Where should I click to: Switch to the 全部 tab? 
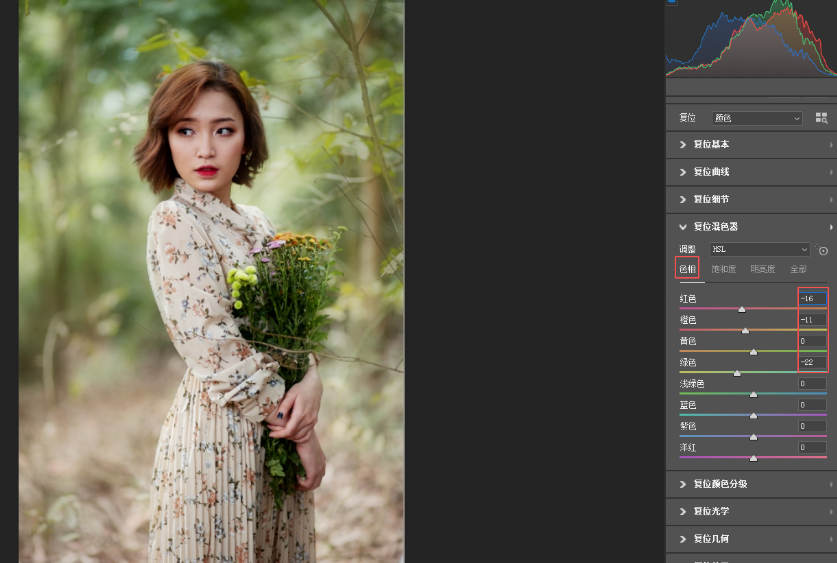tap(798, 269)
